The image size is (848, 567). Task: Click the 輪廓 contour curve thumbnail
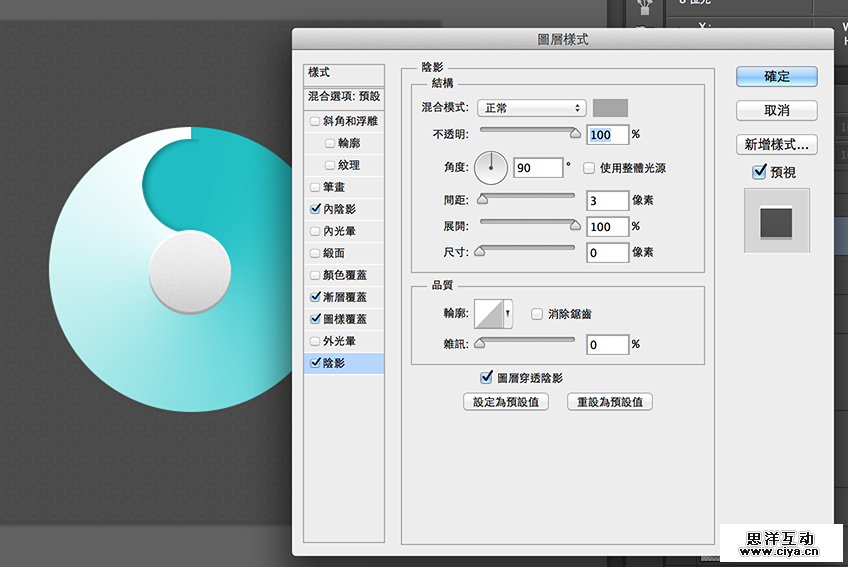[x=488, y=314]
